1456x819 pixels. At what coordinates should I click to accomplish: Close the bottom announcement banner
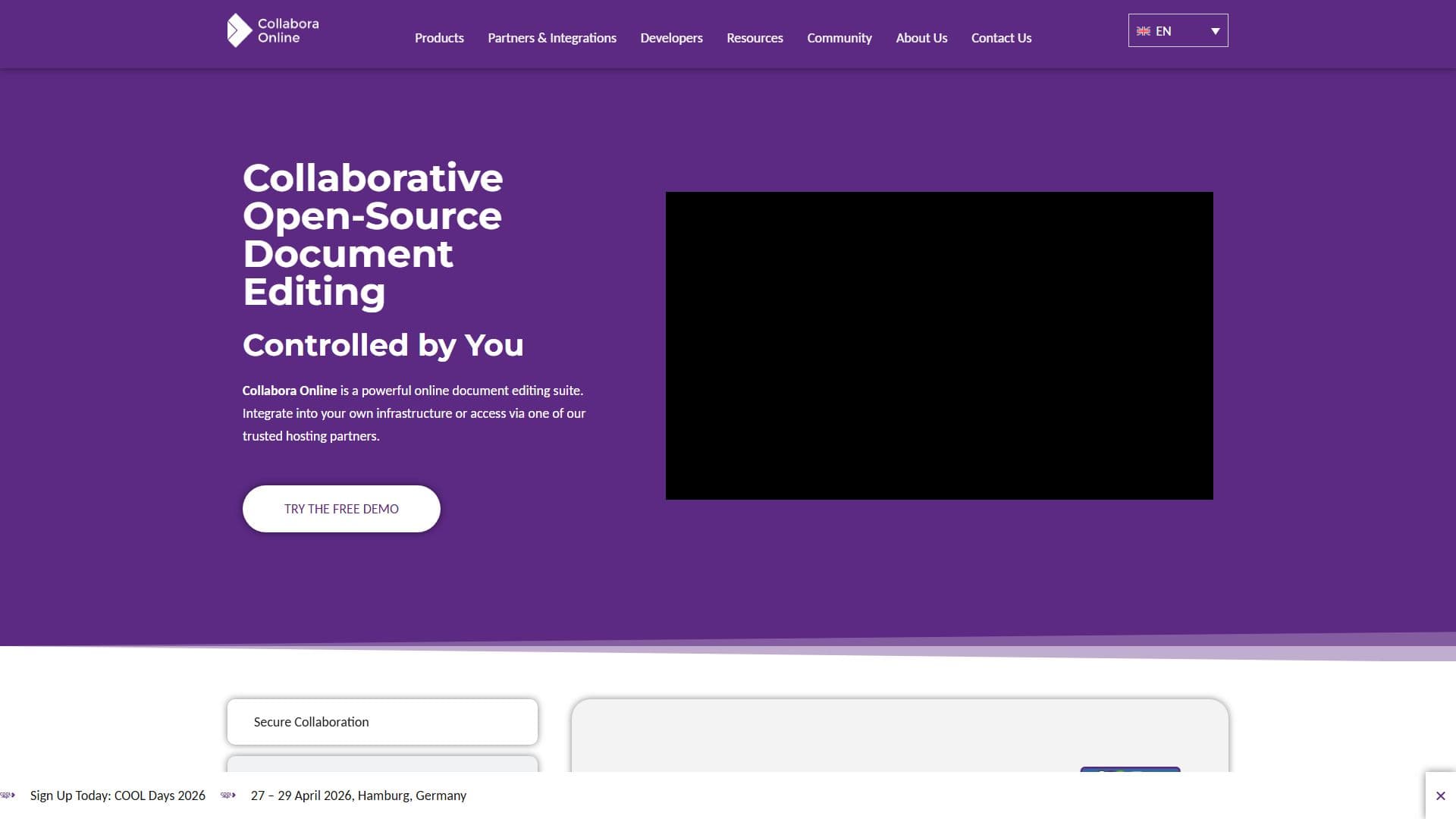tap(1441, 795)
